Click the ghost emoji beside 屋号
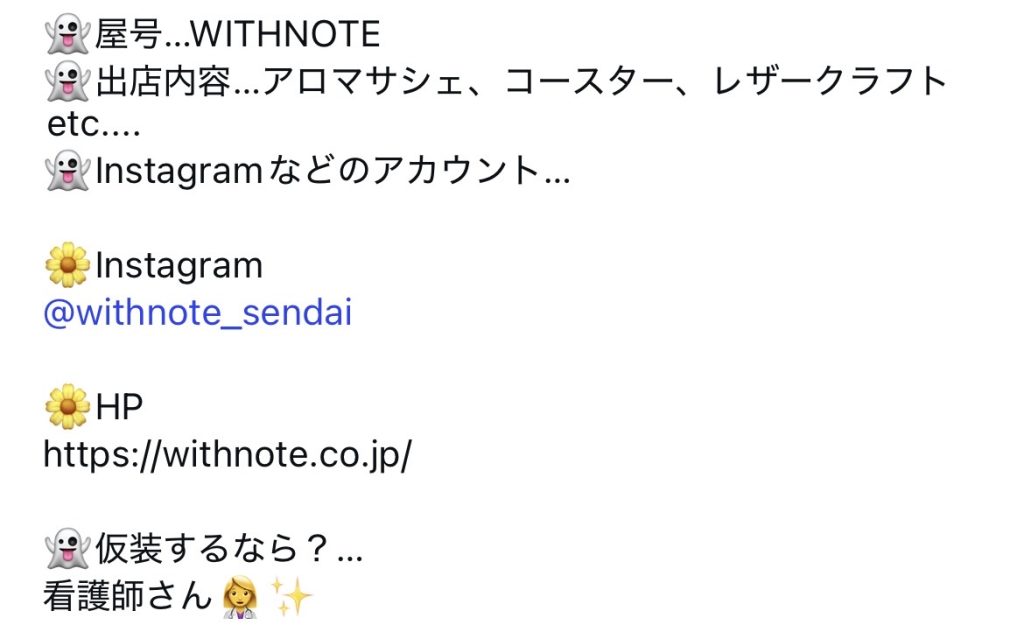Screen dimensions: 1024x632 (68, 35)
